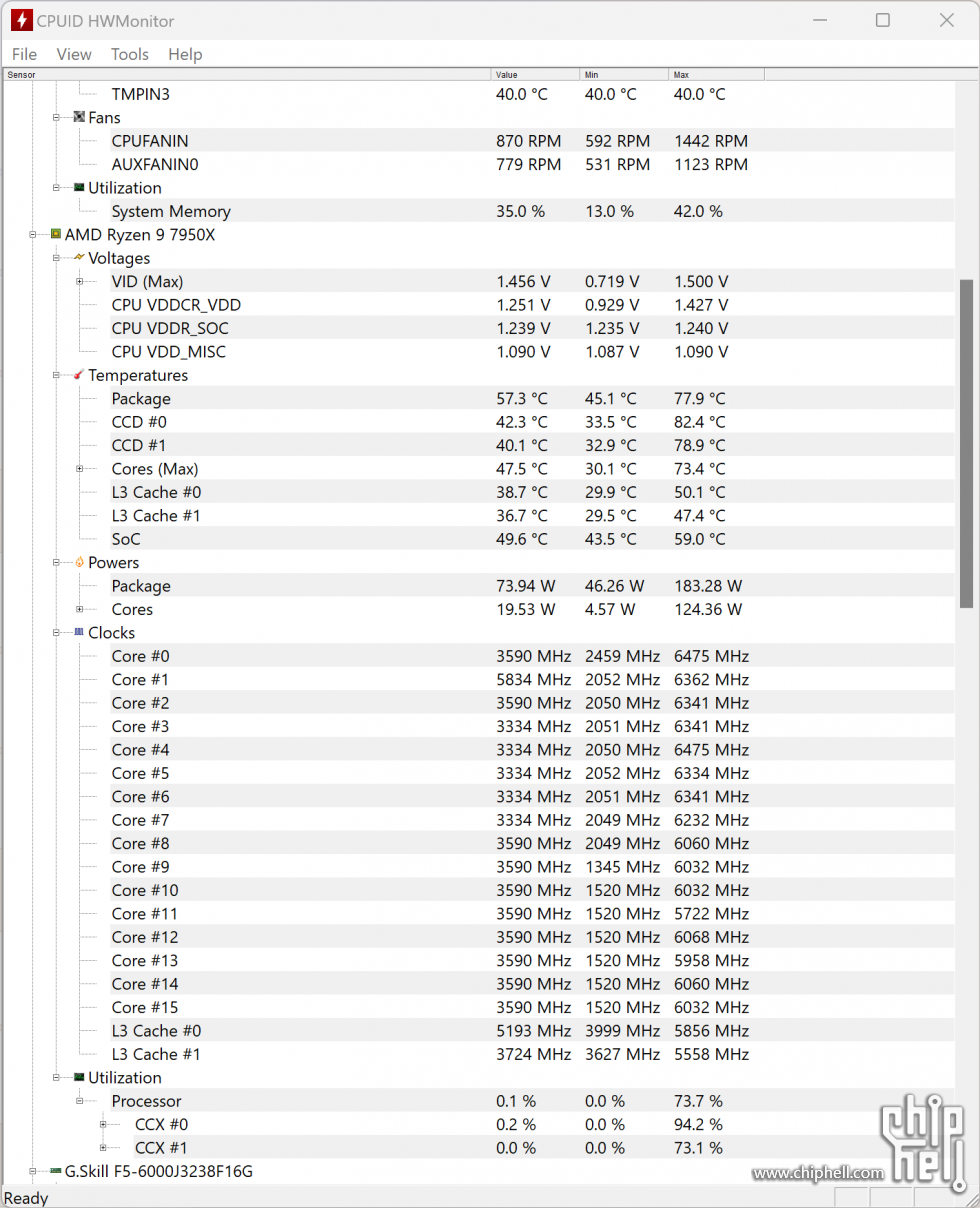
Task: Open the Tools menu
Action: (x=130, y=54)
